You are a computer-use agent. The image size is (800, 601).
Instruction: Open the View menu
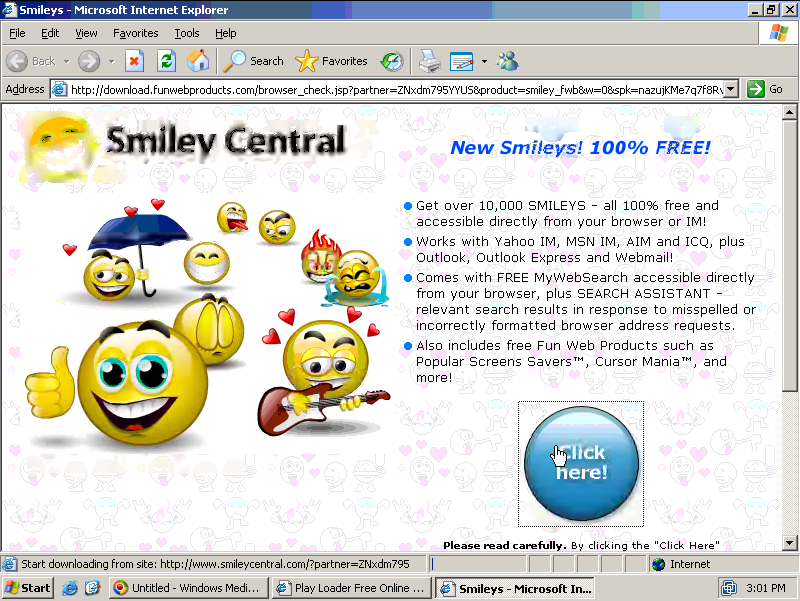tap(86, 33)
